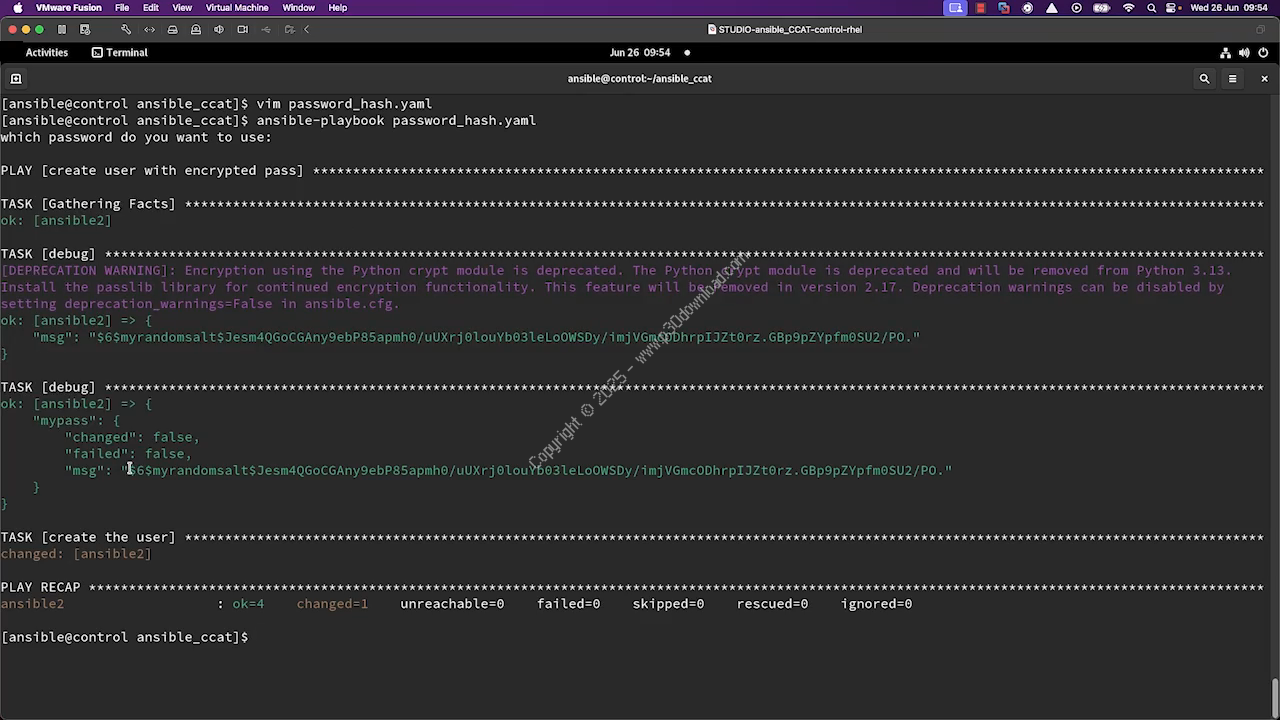The width and height of the screenshot is (1280, 720).
Task: Open the terminal hamburger menu
Action: [x=1232, y=78]
